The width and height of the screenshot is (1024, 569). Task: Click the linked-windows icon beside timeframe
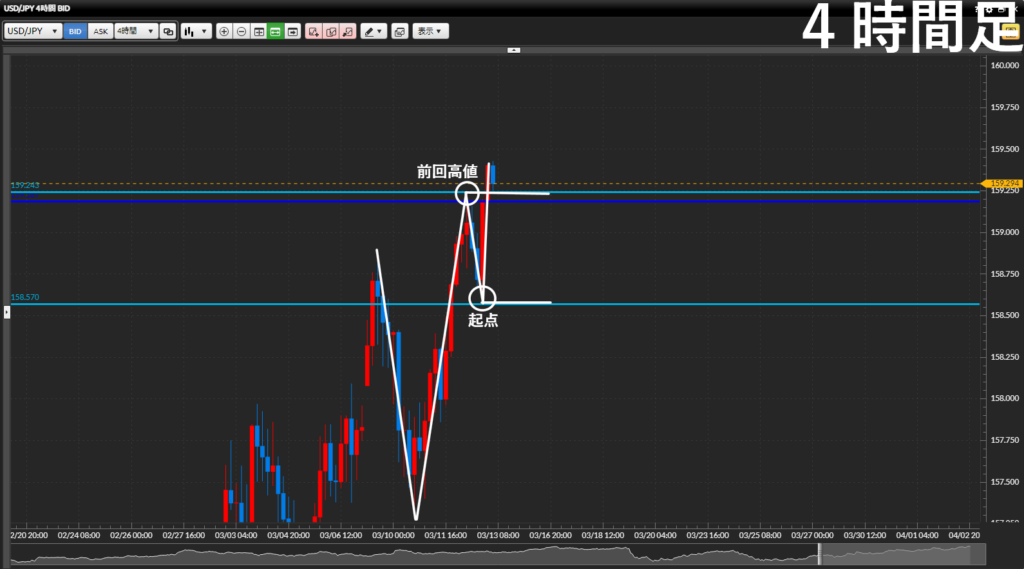pyautogui.click(x=168, y=31)
